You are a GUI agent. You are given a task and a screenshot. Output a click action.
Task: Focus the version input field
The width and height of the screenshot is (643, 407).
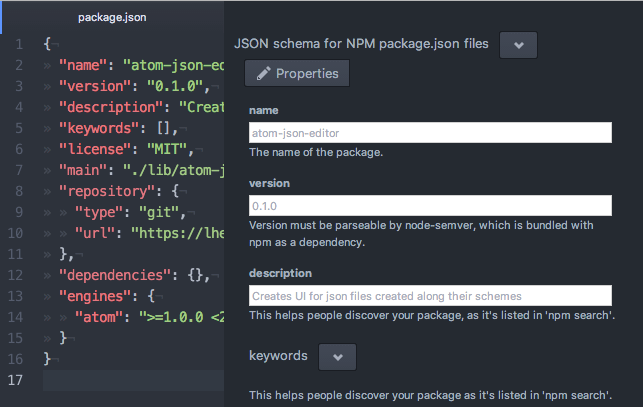click(430, 206)
